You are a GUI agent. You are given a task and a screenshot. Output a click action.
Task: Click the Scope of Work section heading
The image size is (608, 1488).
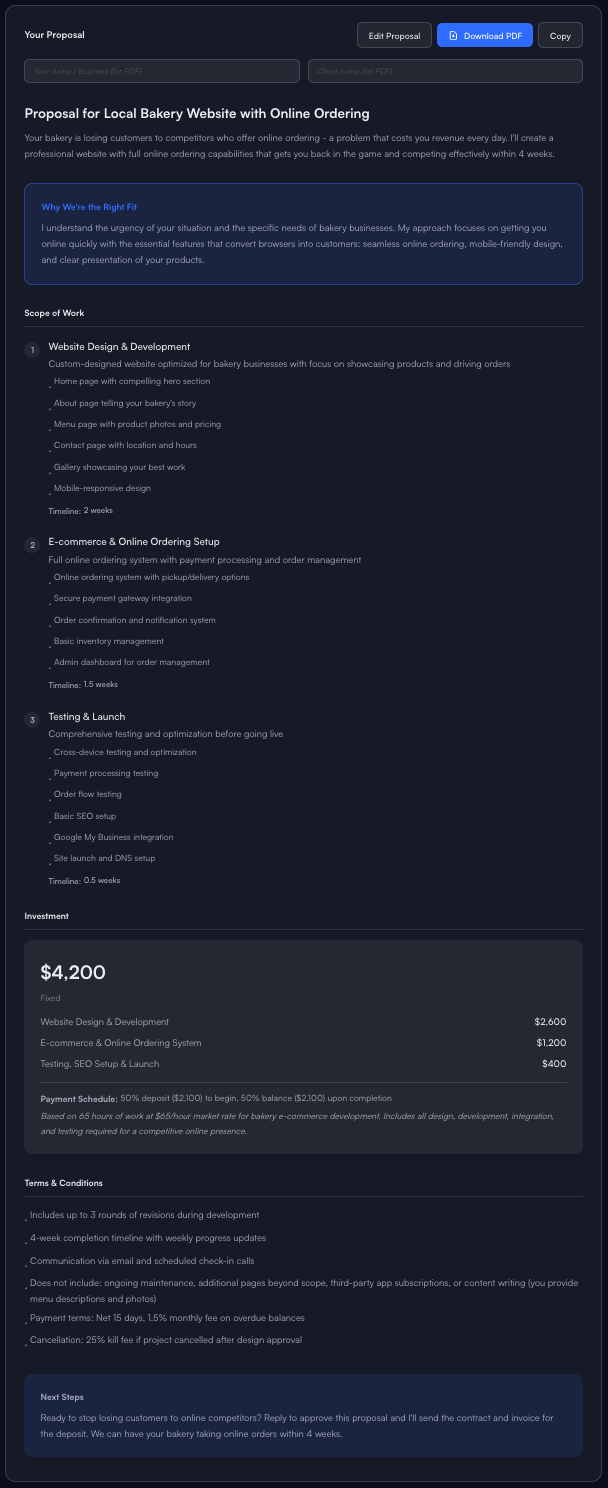(54, 313)
